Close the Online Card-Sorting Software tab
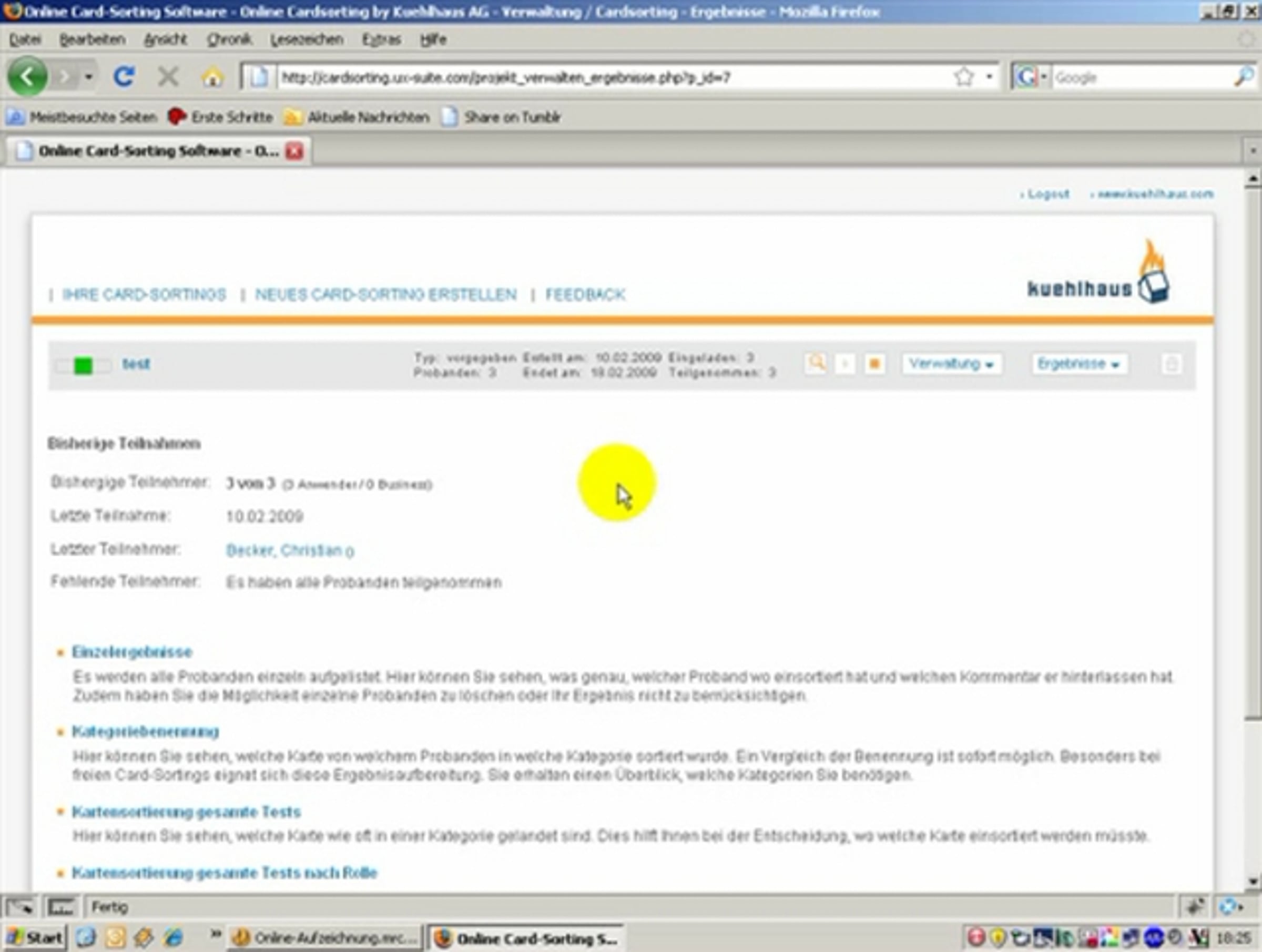The image size is (1262, 952). (x=294, y=151)
